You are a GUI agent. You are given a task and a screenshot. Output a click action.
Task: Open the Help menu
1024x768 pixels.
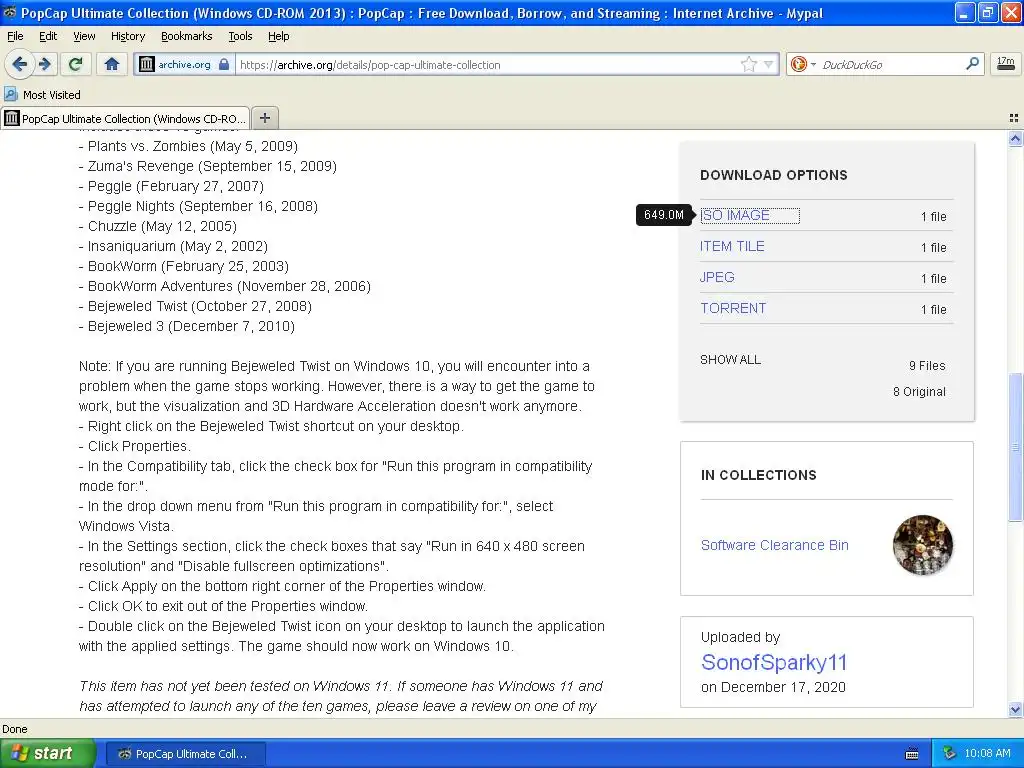[x=279, y=36]
